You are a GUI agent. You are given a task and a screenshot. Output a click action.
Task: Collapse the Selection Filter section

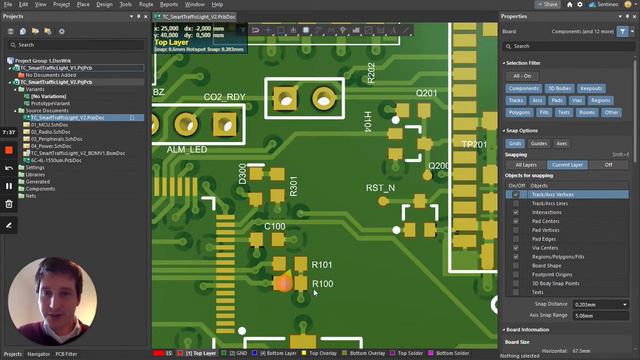[504, 63]
